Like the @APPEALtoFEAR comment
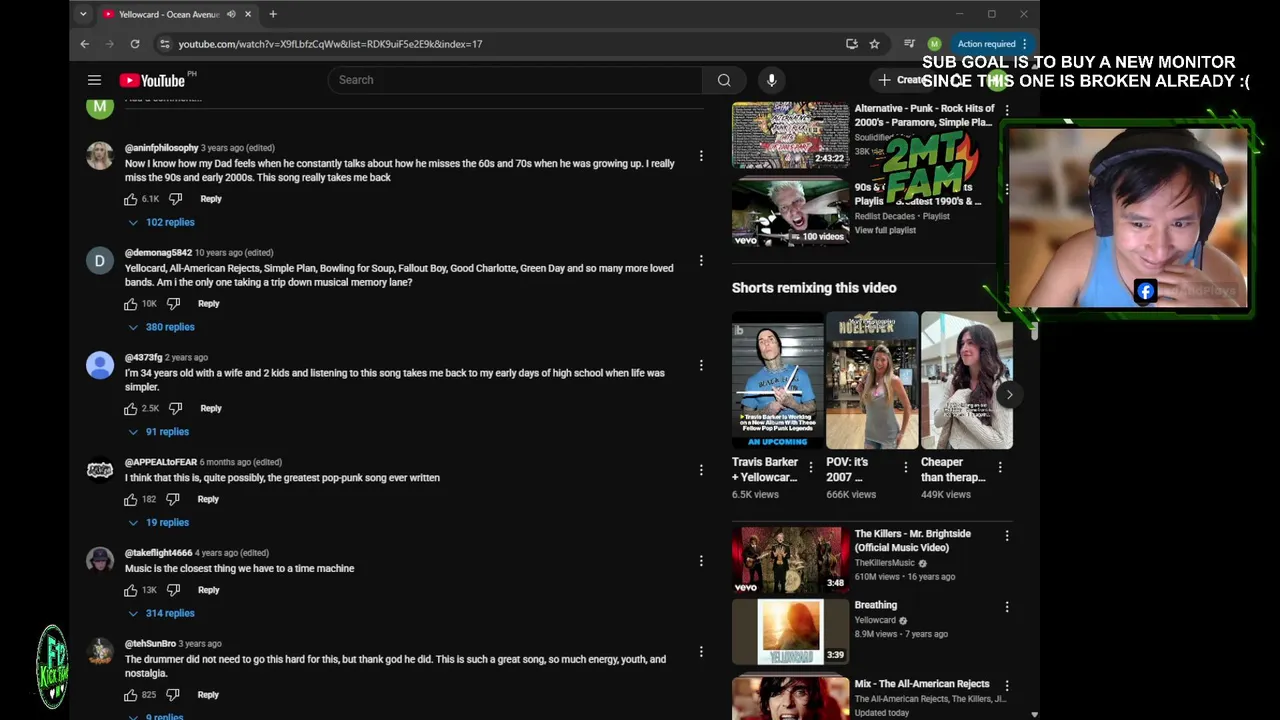The image size is (1280, 720). pos(131,499)
